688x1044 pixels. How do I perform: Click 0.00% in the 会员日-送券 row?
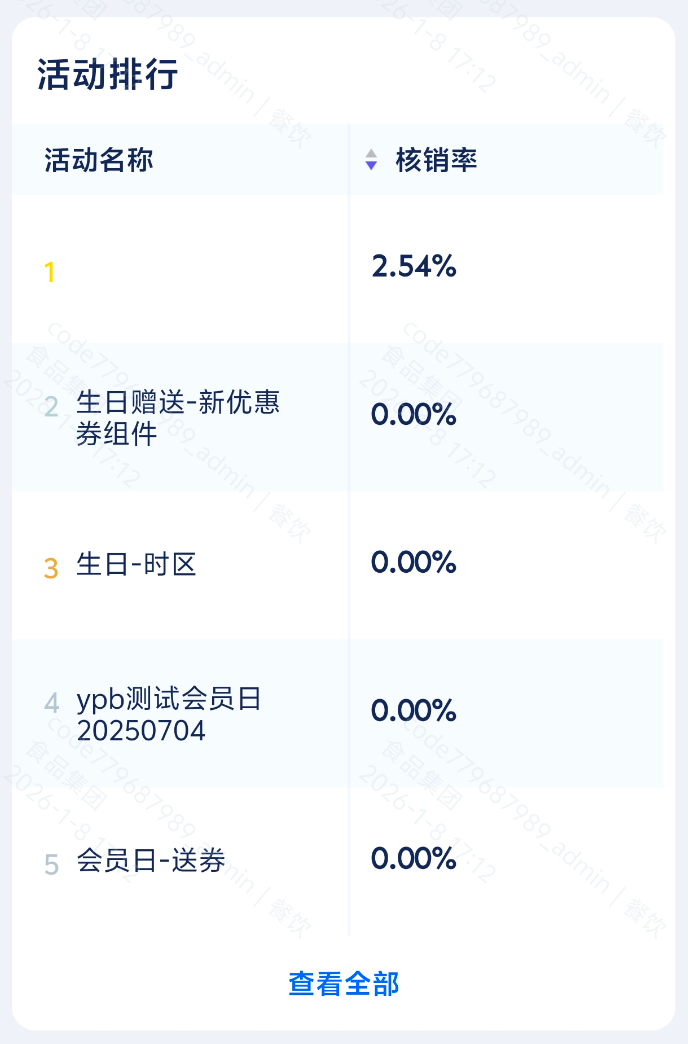pyautogui.click(x=414, y=859)
